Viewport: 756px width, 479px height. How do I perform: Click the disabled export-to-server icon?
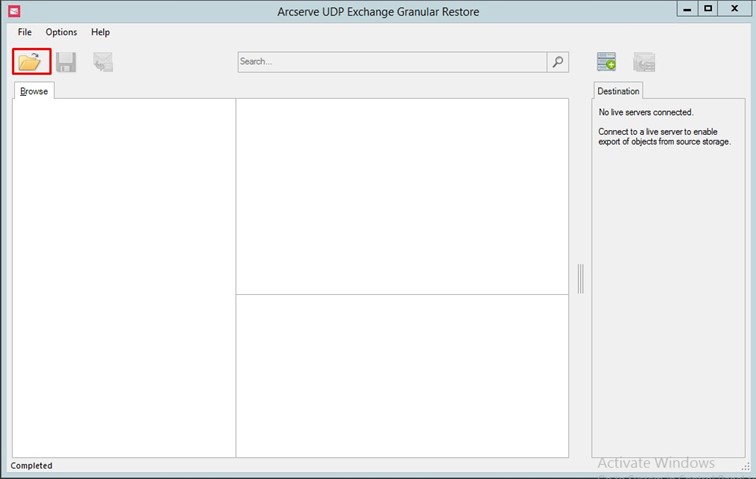644,62
